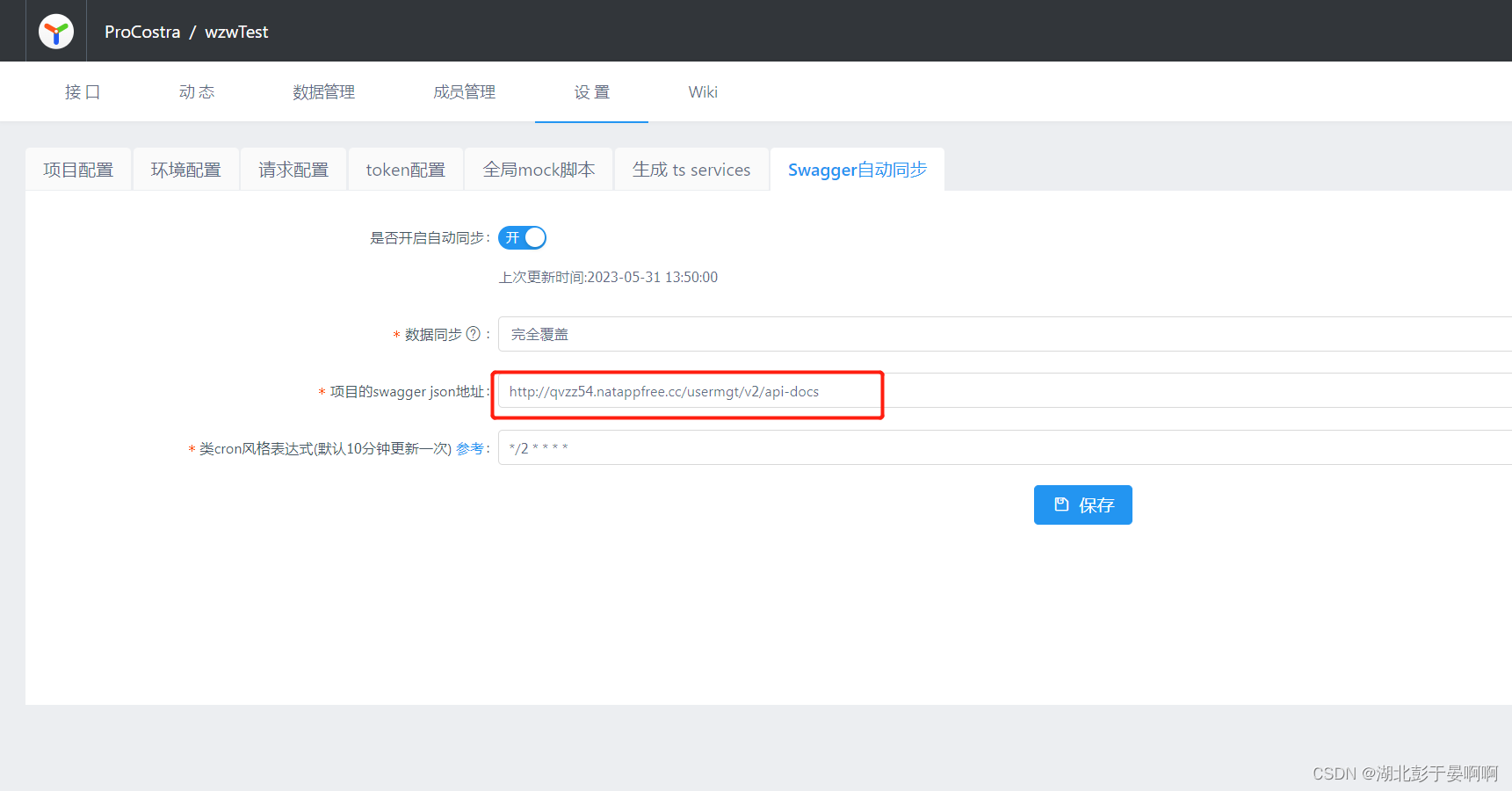Click the swagger json地址 input field
Viewport: 1512px width, 791px height.
point(1004,391)
